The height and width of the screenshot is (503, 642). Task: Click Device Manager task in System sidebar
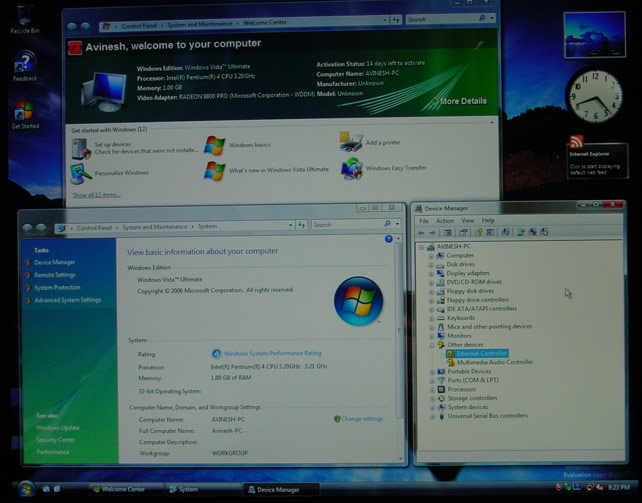[x=54, y=262]
